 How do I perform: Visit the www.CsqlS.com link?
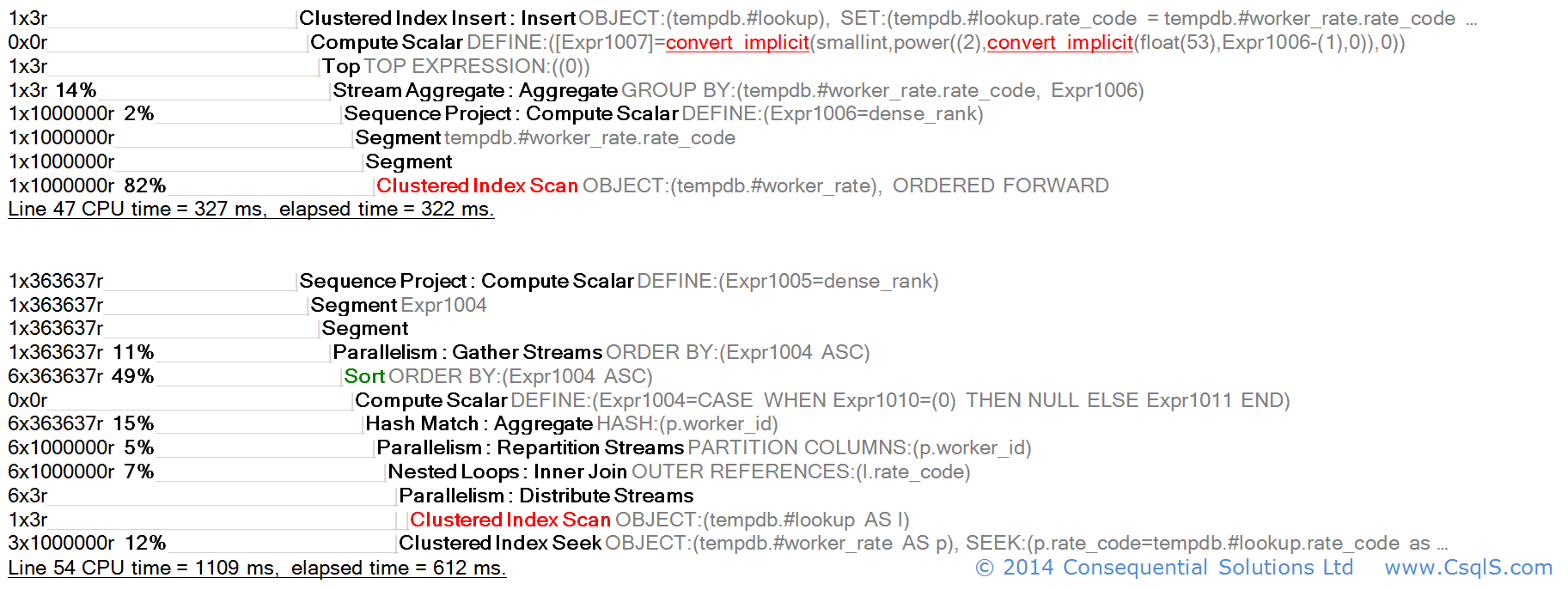pos(1468,568)
